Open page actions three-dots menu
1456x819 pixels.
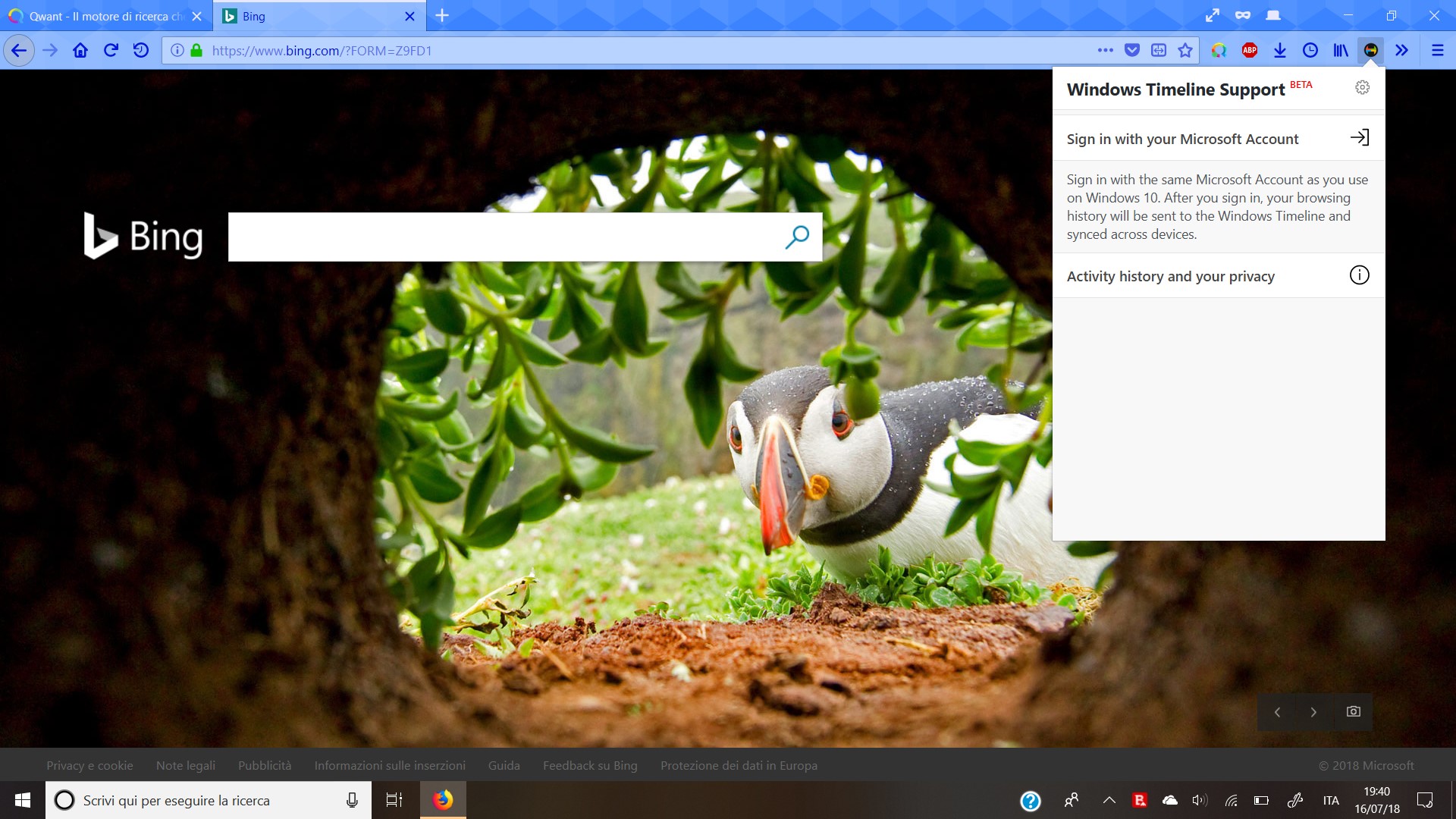(x=1106, y=51)
